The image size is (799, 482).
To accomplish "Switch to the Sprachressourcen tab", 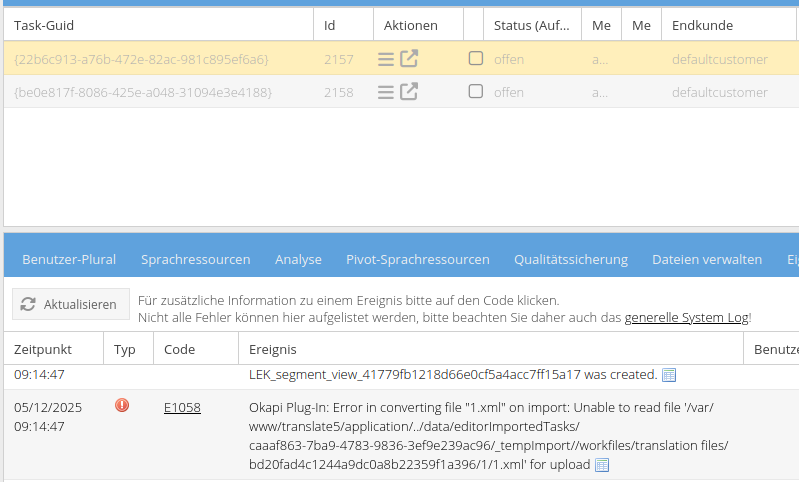I will (x=195, y=259).
